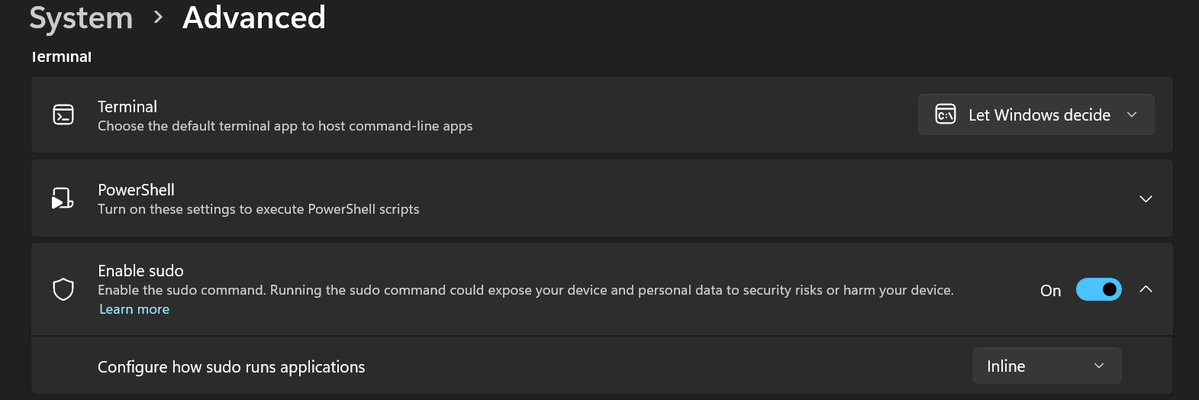Click the Terminal setting title text
Viewport: 1199px width, 400px height.
(127, 106)
